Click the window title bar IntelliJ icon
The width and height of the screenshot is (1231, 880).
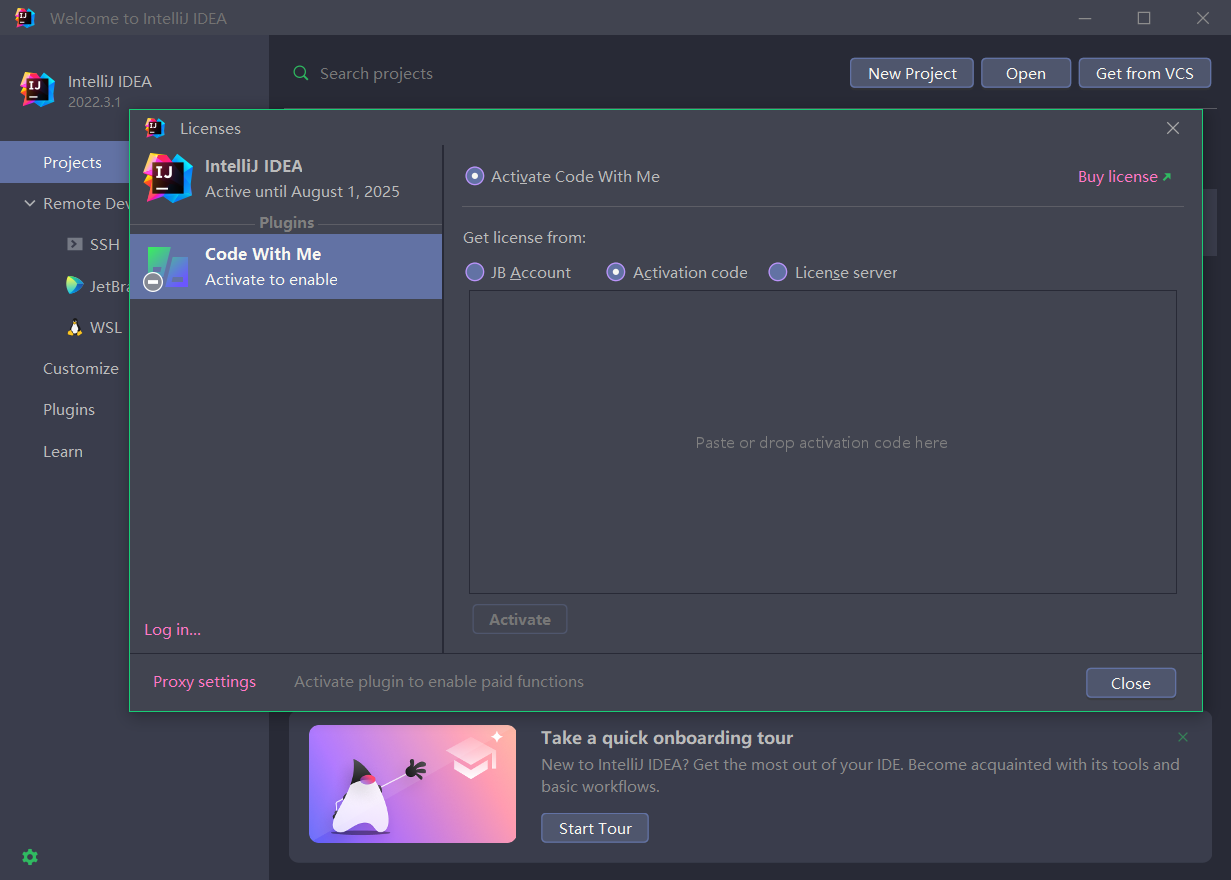tap(25, 18)
